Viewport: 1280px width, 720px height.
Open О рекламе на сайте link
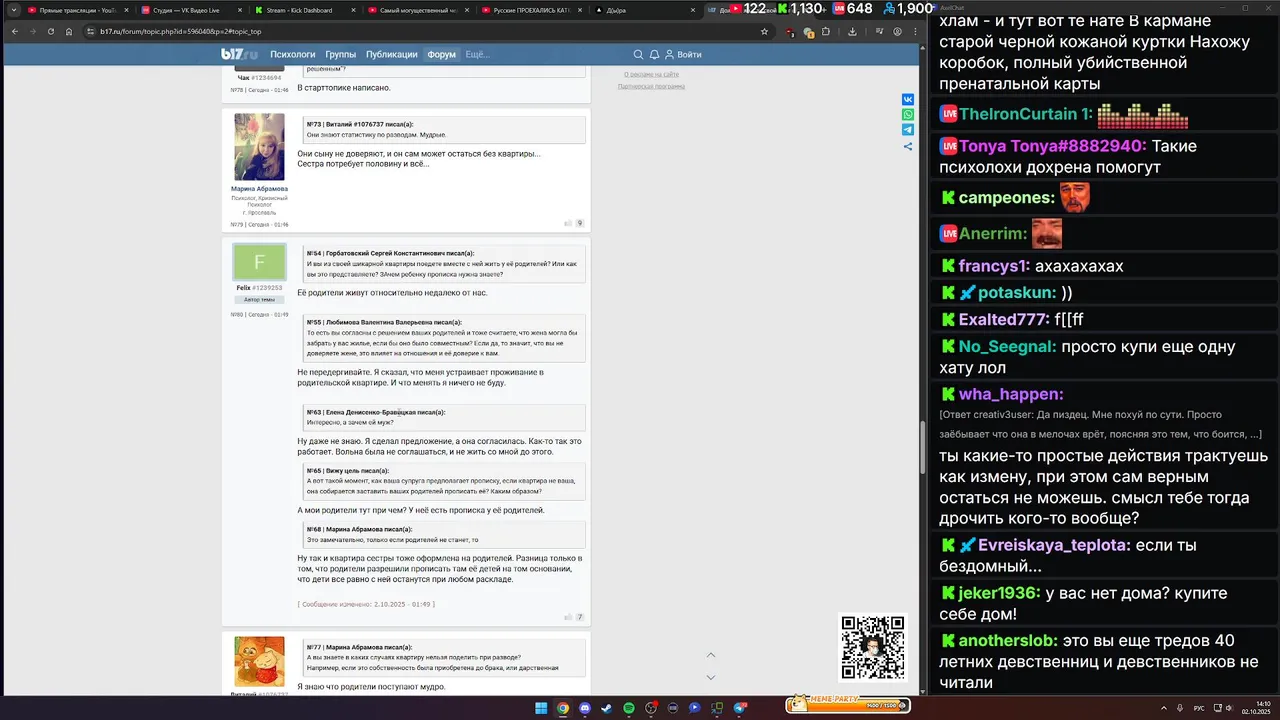tap(651, 74)
